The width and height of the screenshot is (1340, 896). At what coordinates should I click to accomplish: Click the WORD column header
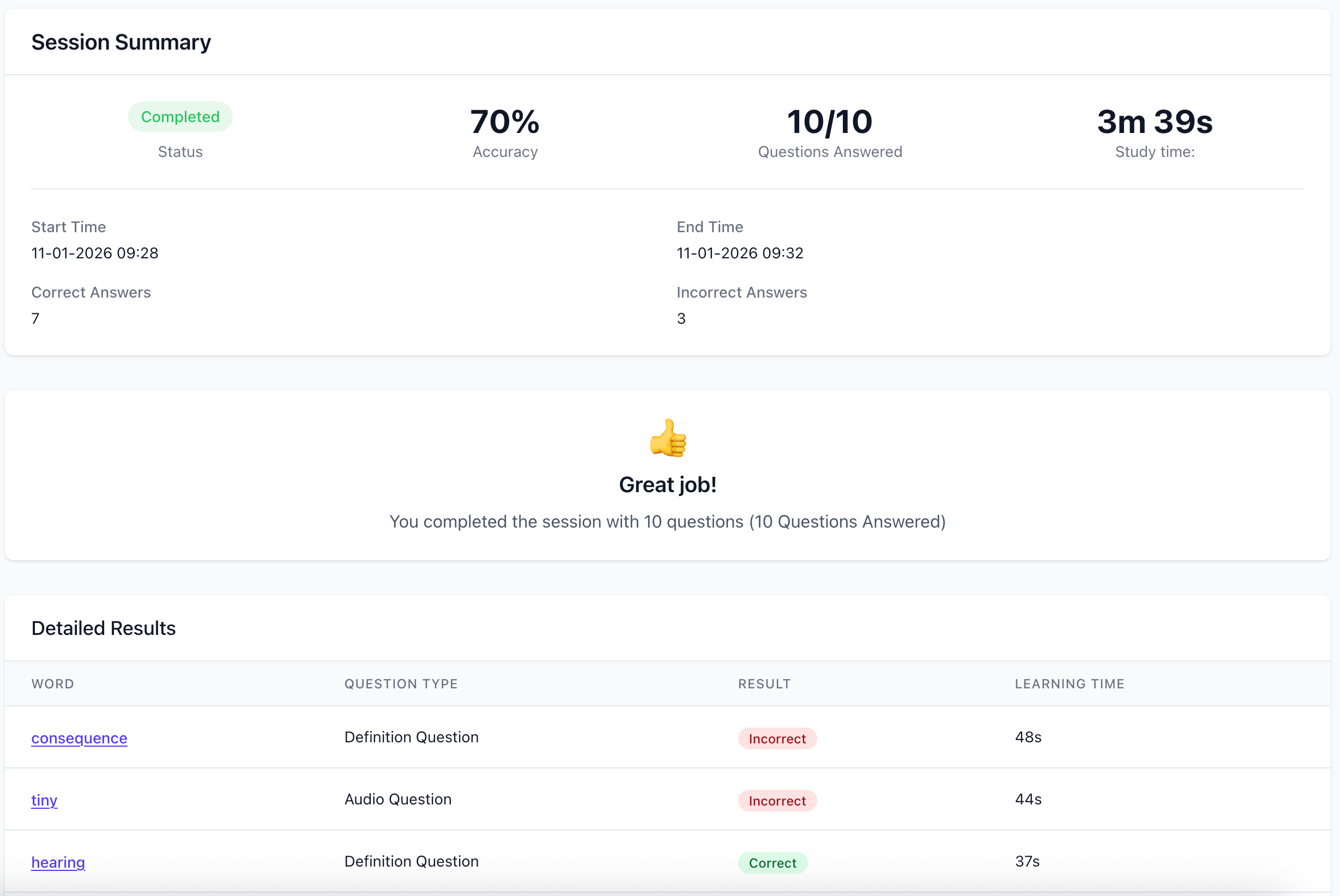coord(52,683)
